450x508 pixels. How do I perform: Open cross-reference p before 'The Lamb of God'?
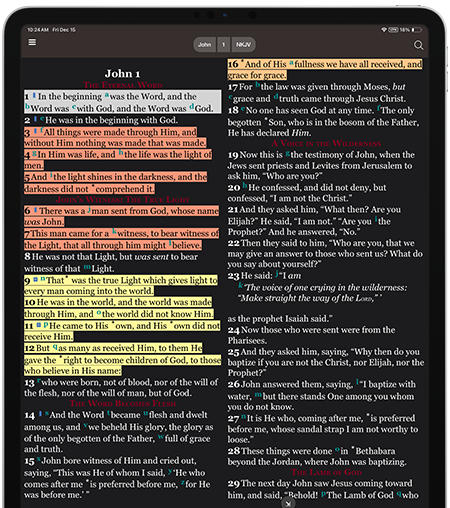click(x=323, y=494)
